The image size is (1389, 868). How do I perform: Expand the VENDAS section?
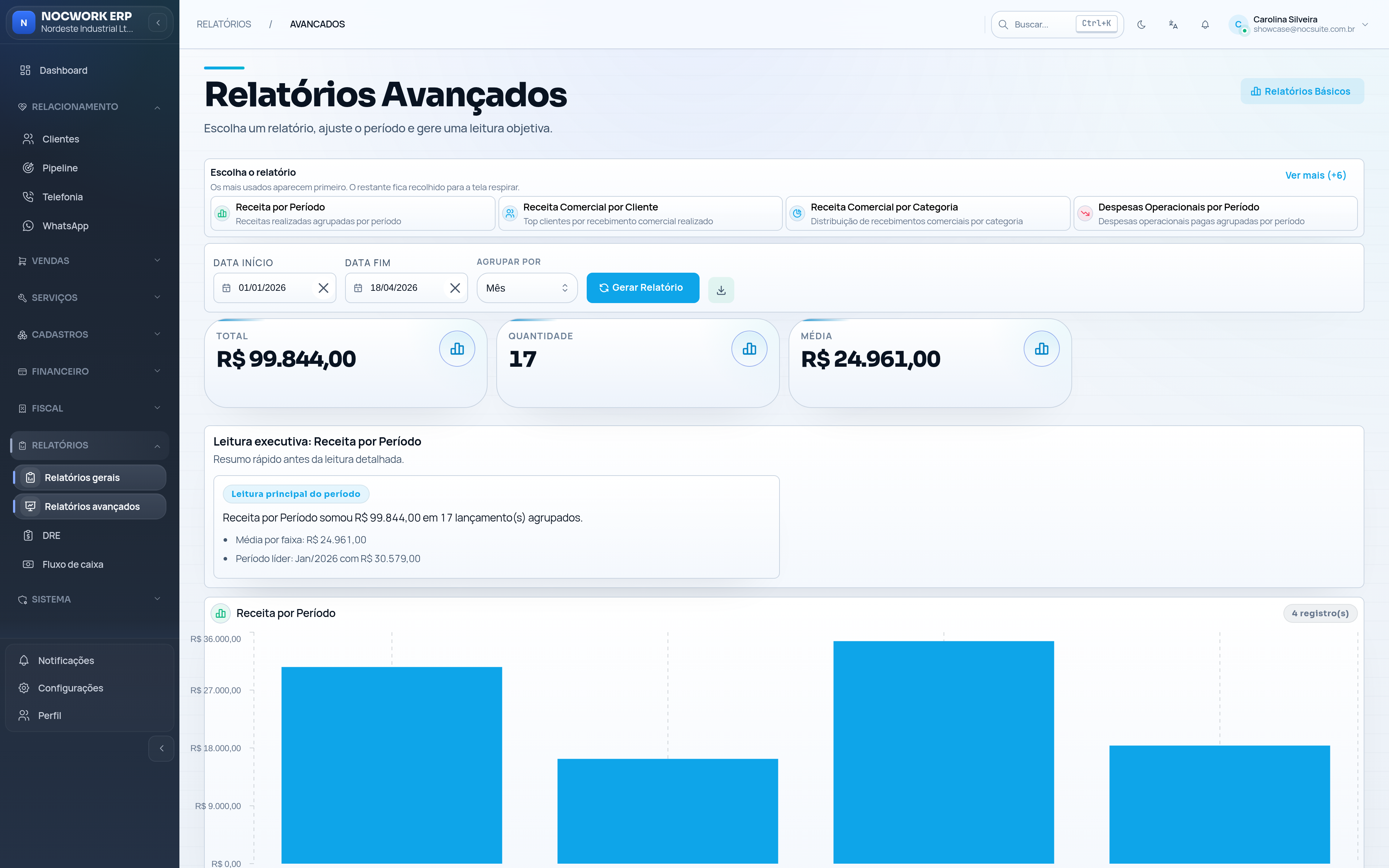[x=90, y=261]
